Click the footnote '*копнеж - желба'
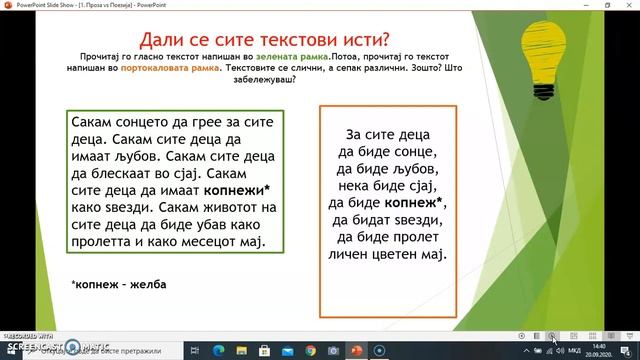The height and width of the screenshot is (360, 640). [119, 284]
